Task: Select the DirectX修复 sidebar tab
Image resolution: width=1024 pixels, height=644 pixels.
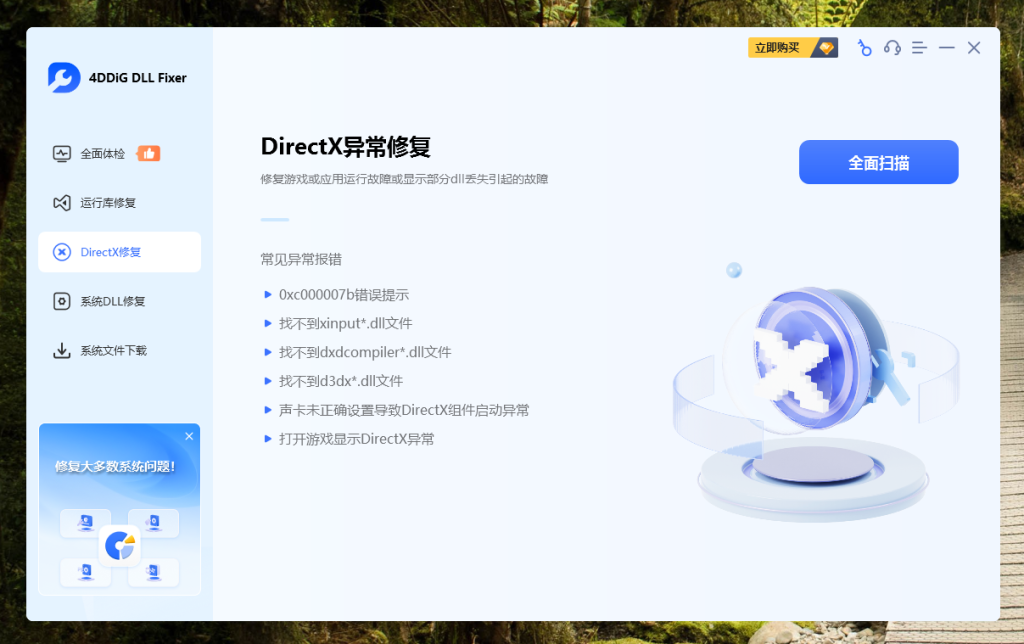Action: [x=120, y=252]
